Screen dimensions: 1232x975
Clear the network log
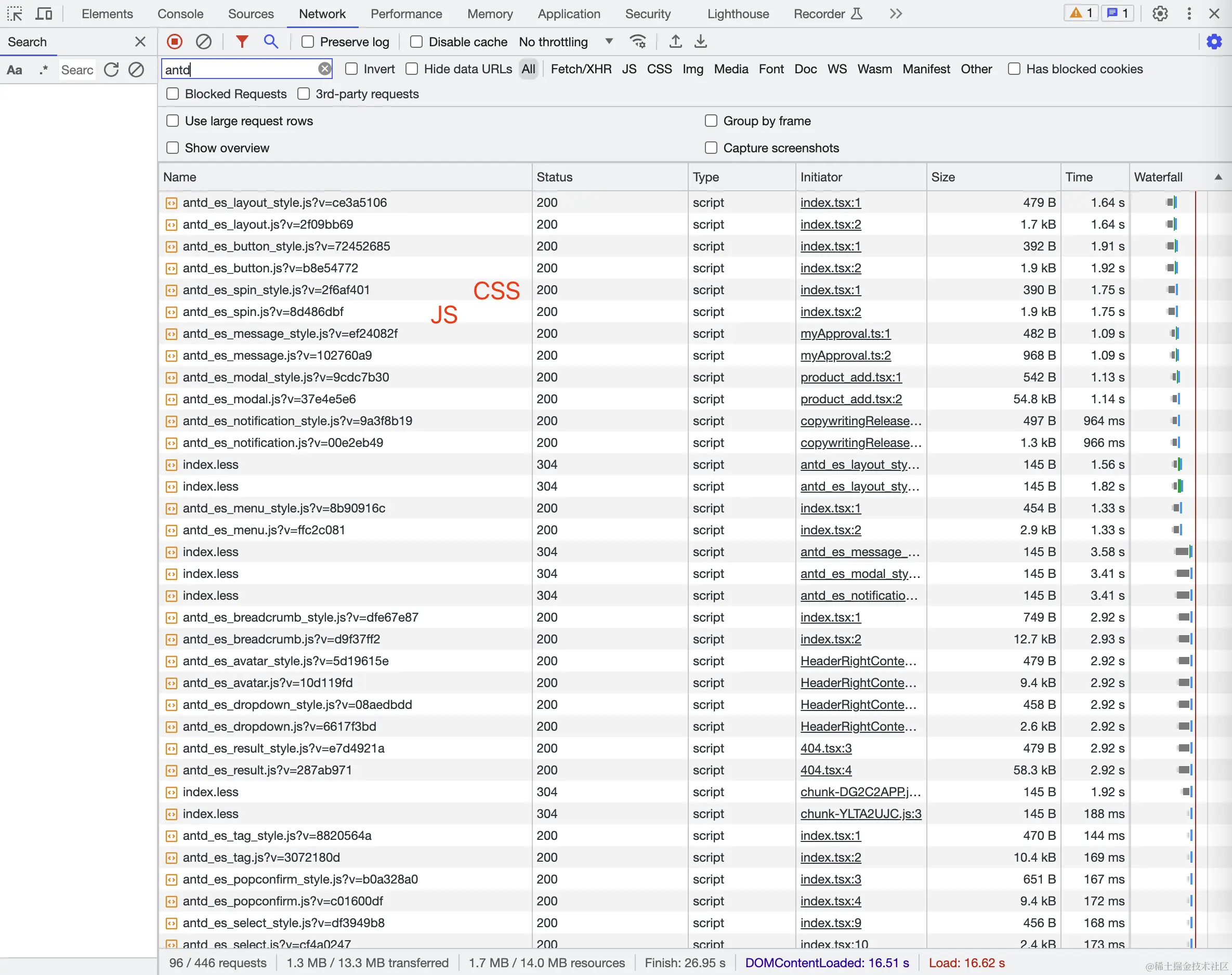204,42
